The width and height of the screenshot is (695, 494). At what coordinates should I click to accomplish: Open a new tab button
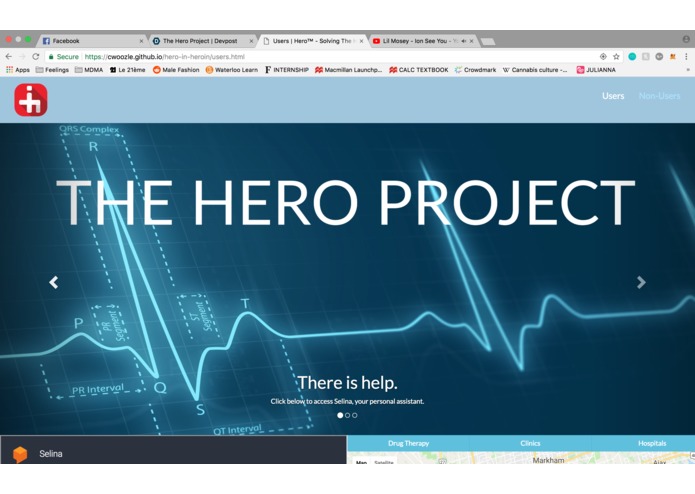tap(488, 41)
